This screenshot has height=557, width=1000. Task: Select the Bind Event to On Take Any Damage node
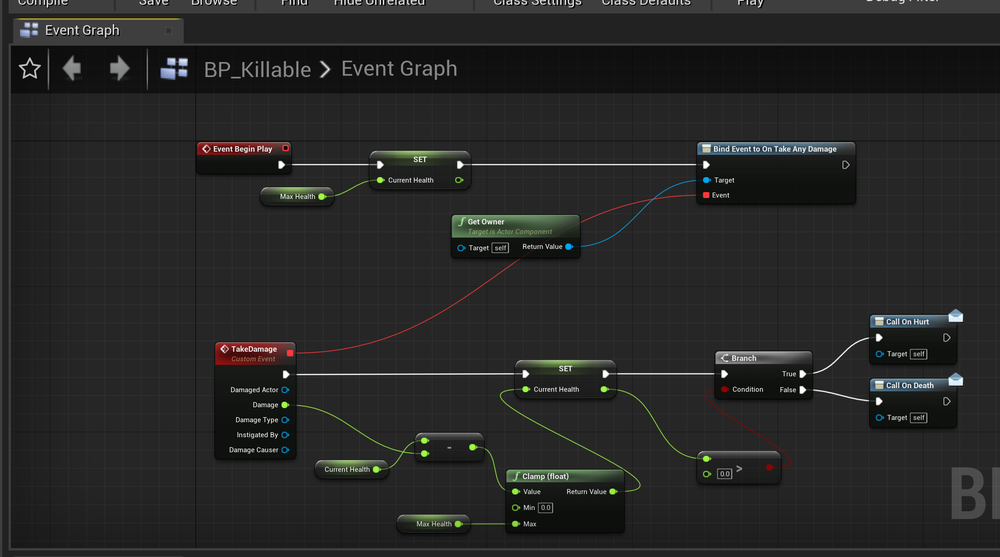click(775, 149)
